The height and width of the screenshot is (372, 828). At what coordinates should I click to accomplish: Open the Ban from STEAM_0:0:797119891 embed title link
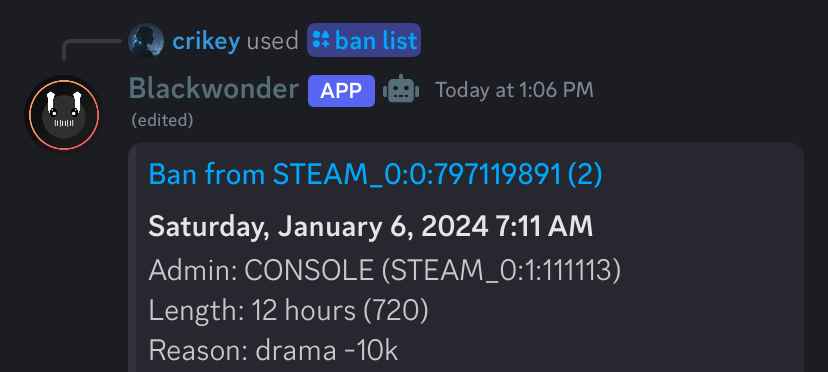375,174
